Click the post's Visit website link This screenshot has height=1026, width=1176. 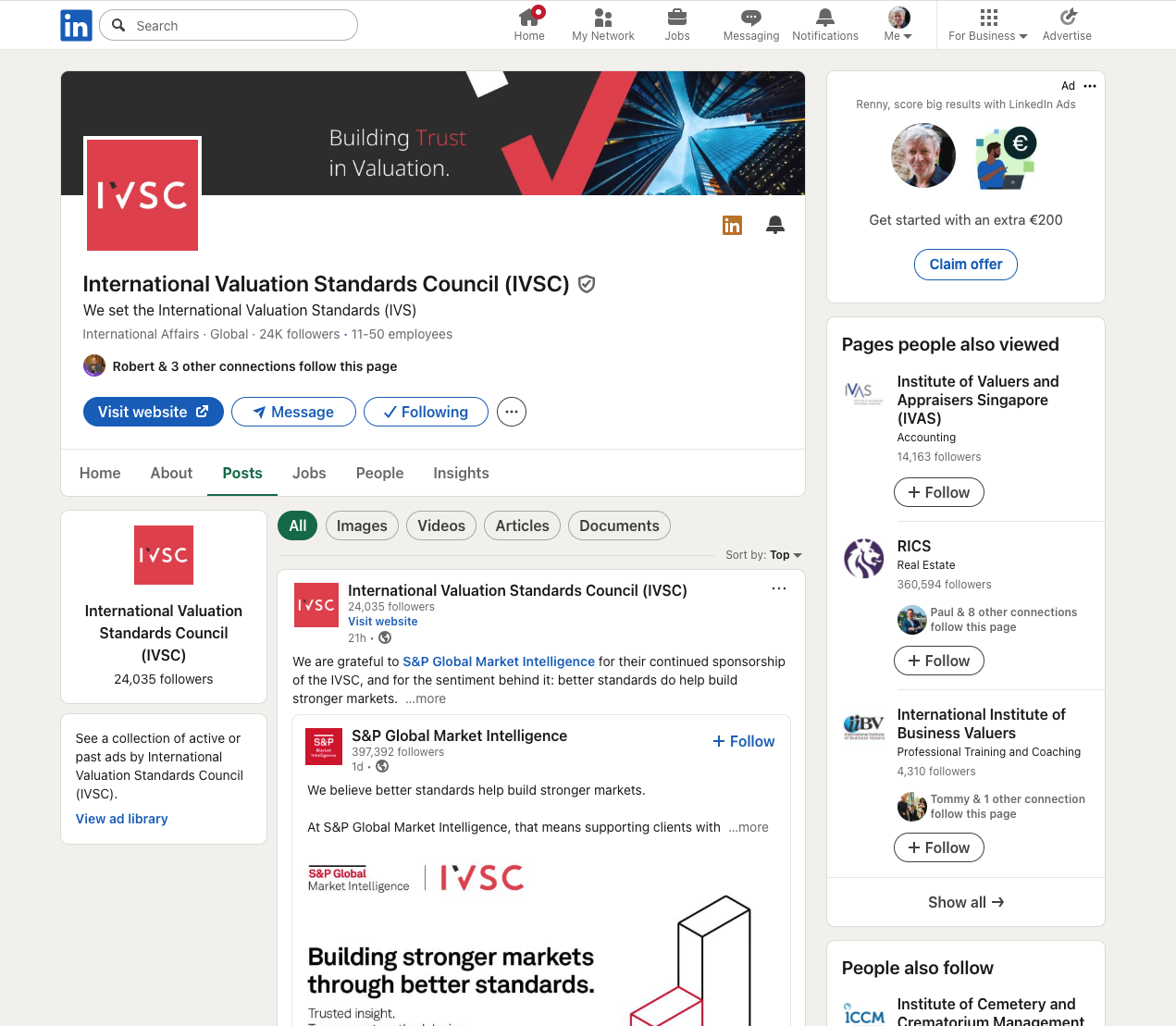click(x=383, y=622)
